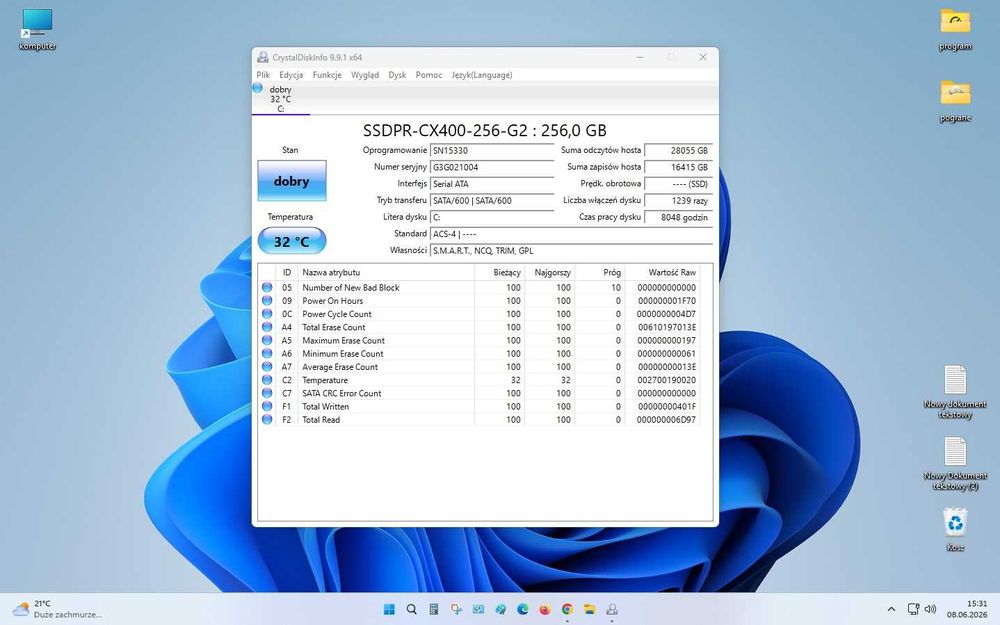Open the Język(Language) menu
The height and width of the screenshot is (625, 1000).
tap(482, 75)
